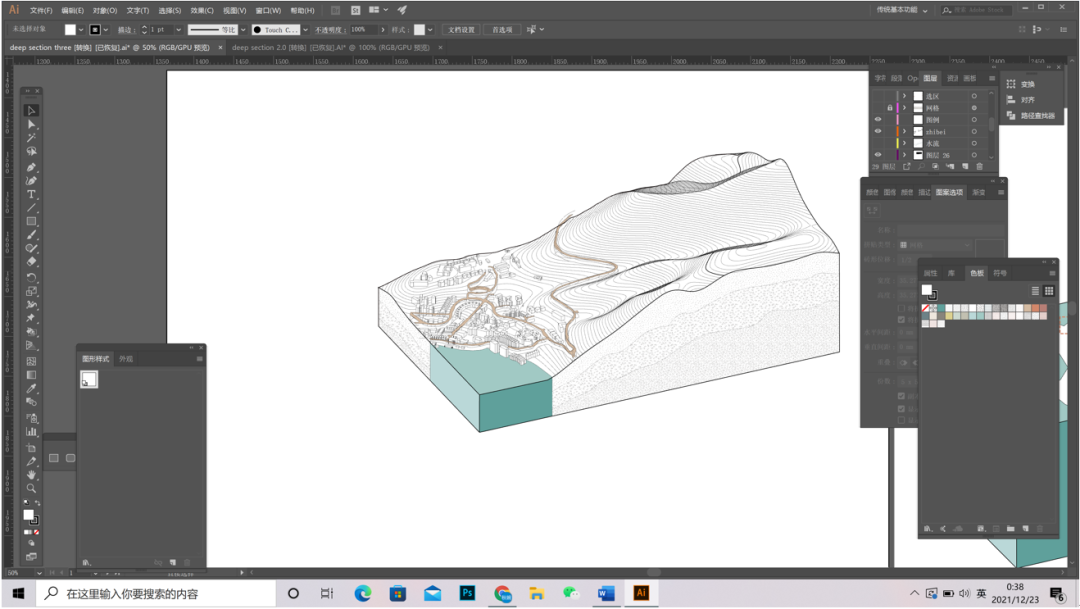
Task: Pick the Type tool
Action: click(32, 194)
